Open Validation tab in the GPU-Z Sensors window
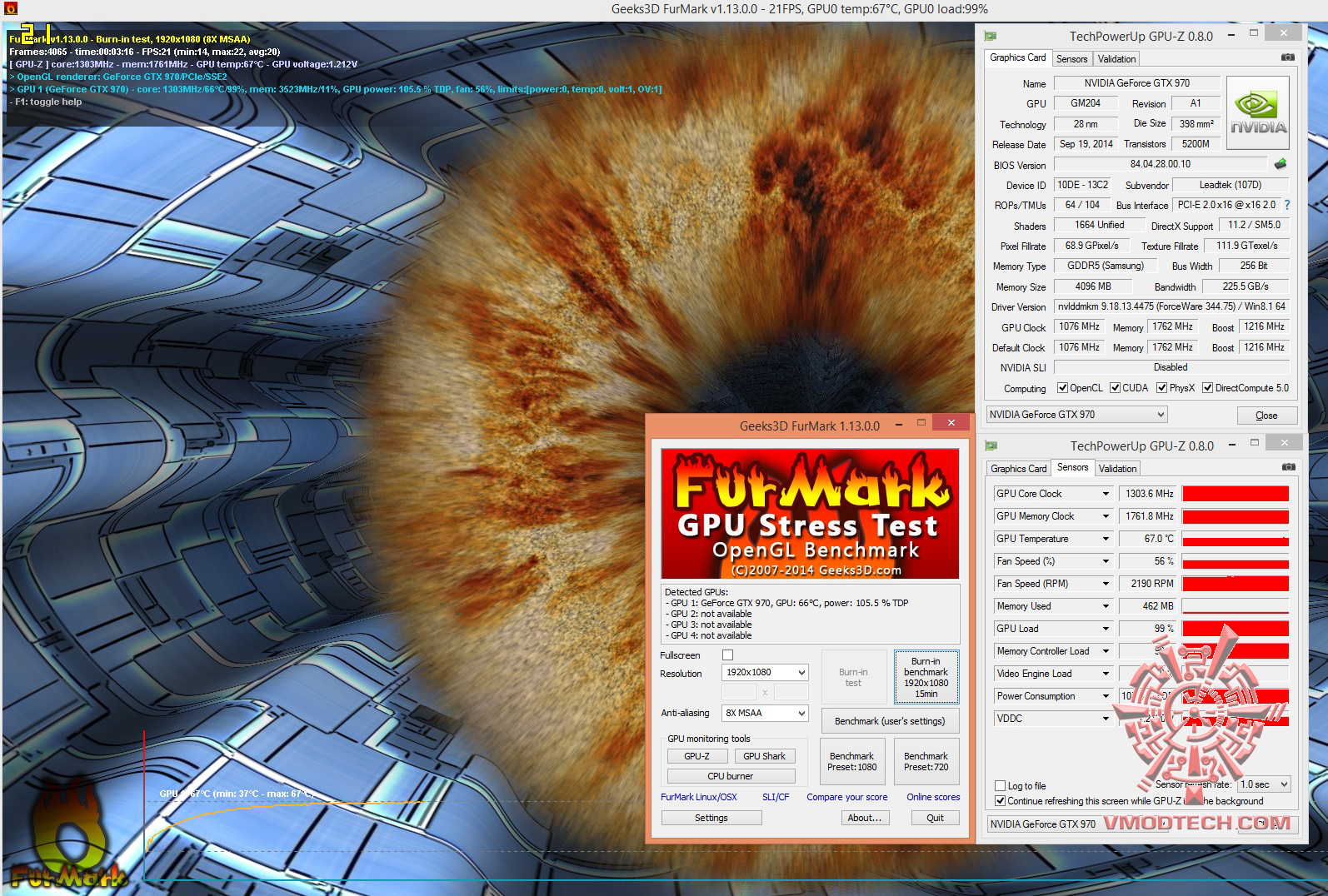The image size is (1328, 896). click(1117, 469)
